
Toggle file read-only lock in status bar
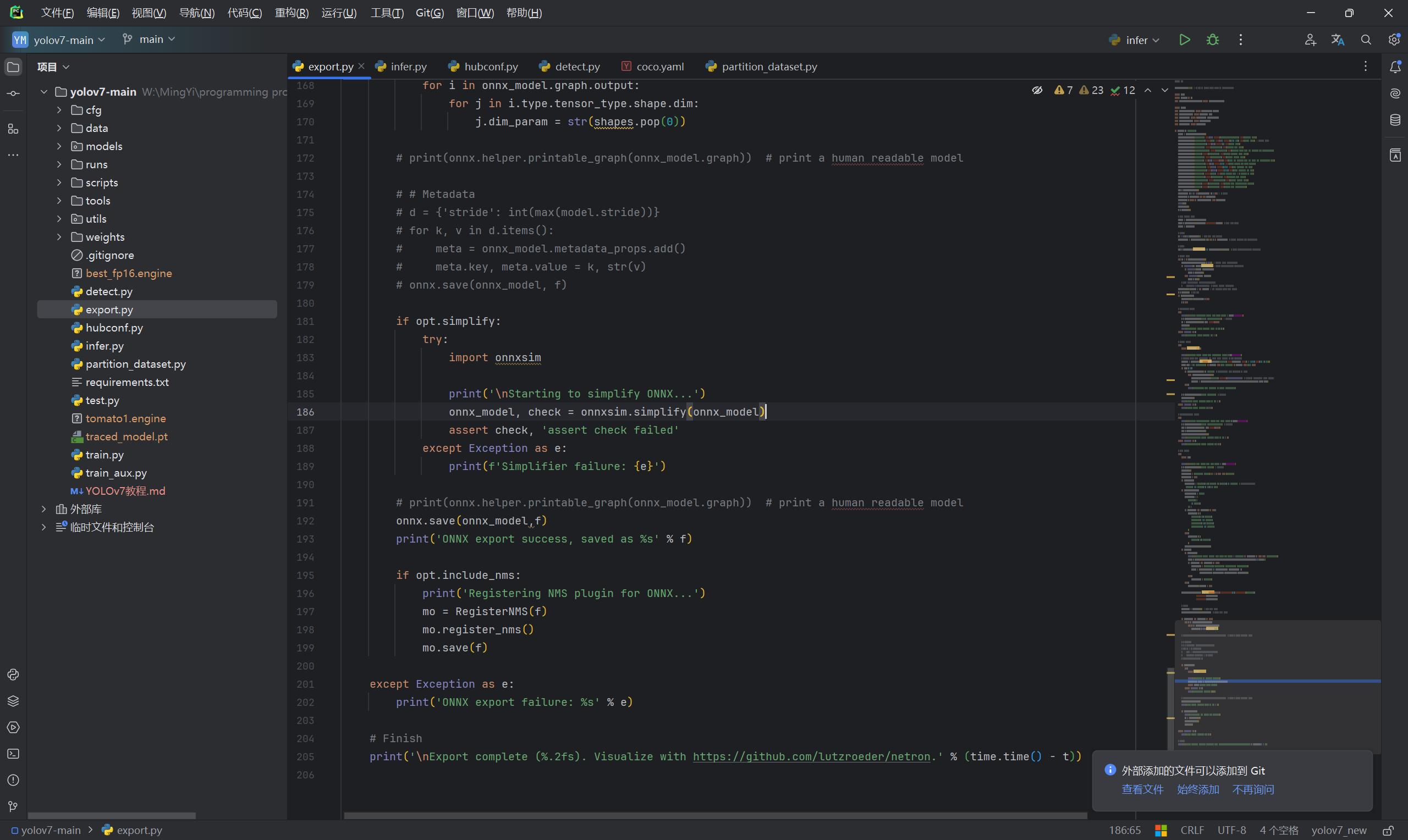point(1388,830)
